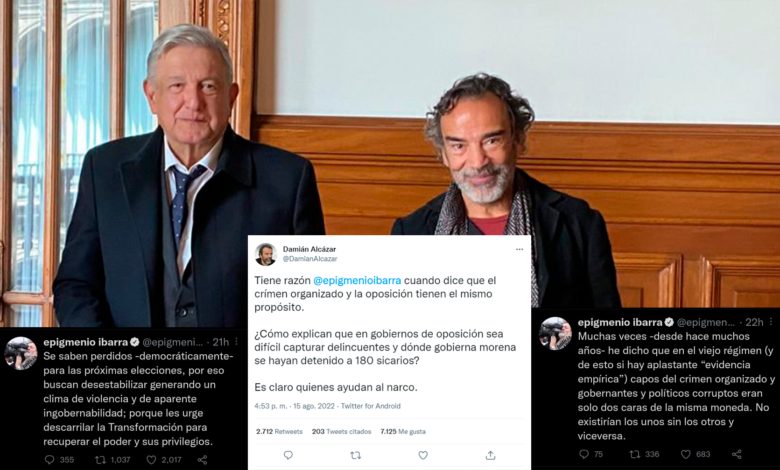This screenshot has height=470, width=780.
Task: Like the left tweet with 2,017 likes
Action: click(151, 460)
